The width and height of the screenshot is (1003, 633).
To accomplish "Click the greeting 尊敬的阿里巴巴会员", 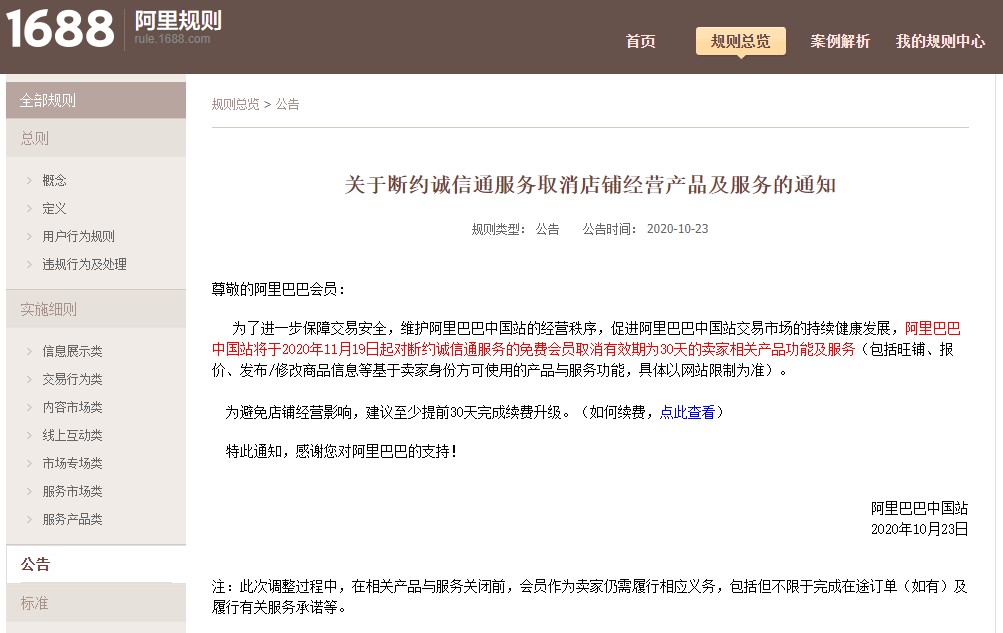I will [x=278, y=290].
